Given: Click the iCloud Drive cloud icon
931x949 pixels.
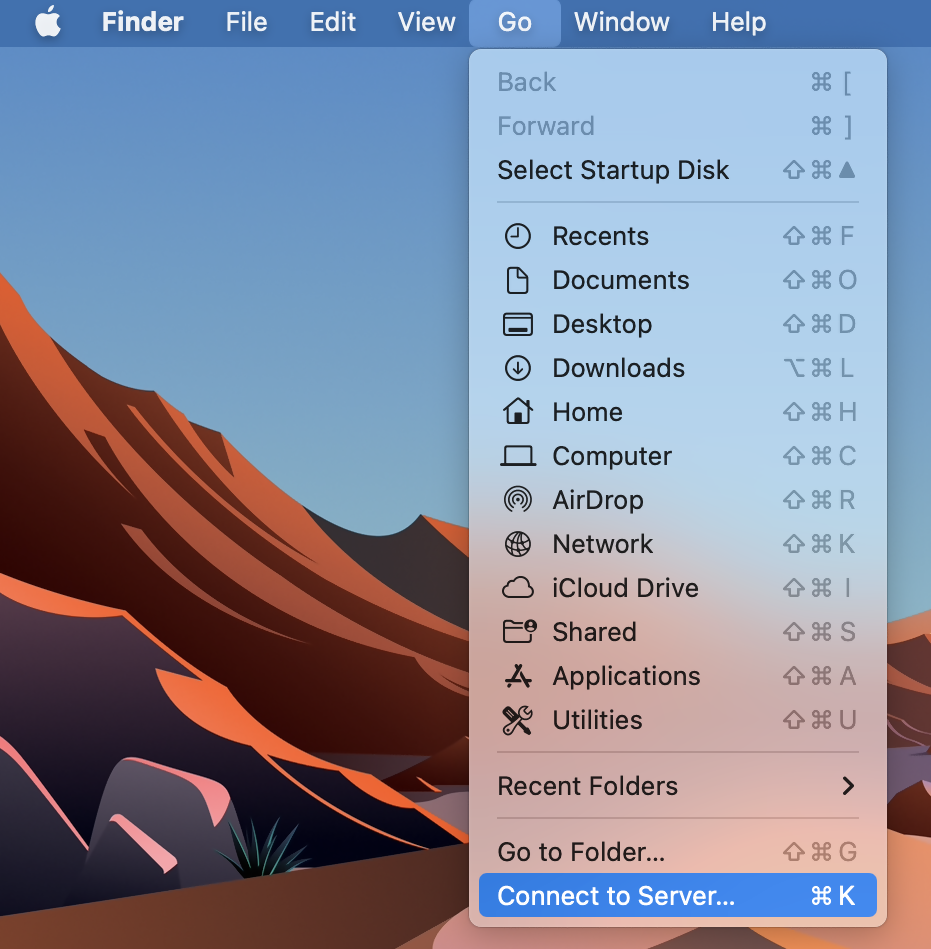Looking at the screenshot, I should coord(518,588).
